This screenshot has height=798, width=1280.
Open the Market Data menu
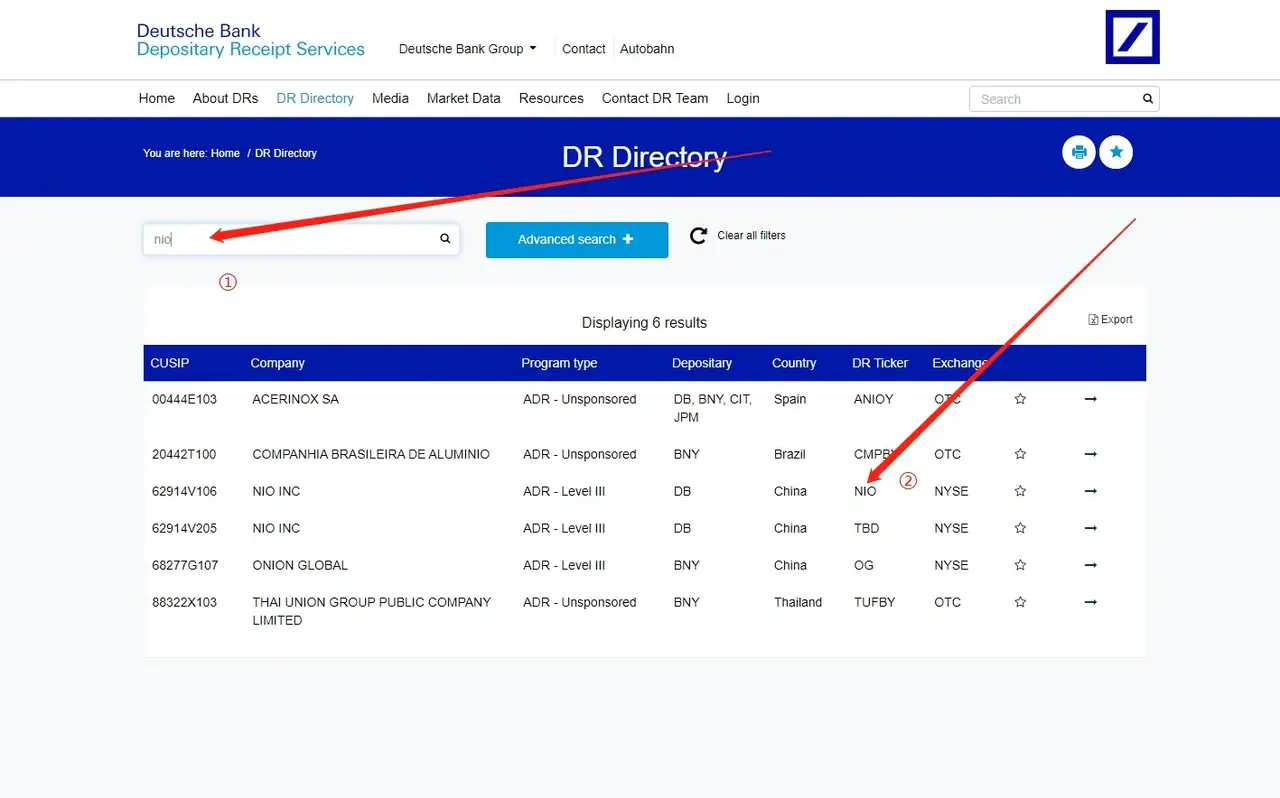(x=463, y=98)
